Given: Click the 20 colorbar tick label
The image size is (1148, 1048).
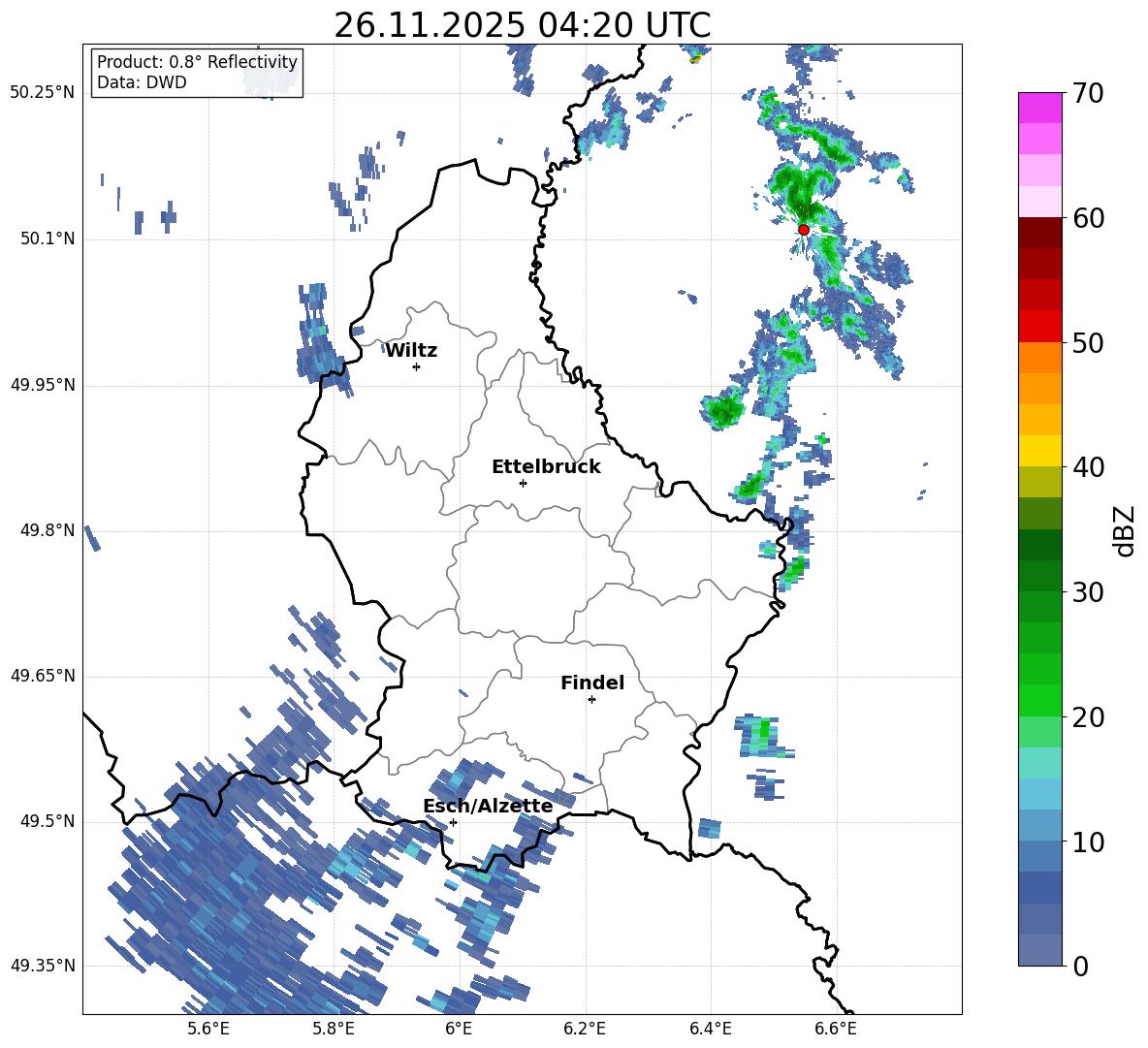Looking at the screenshot, I should click(x=1087, y=716).
